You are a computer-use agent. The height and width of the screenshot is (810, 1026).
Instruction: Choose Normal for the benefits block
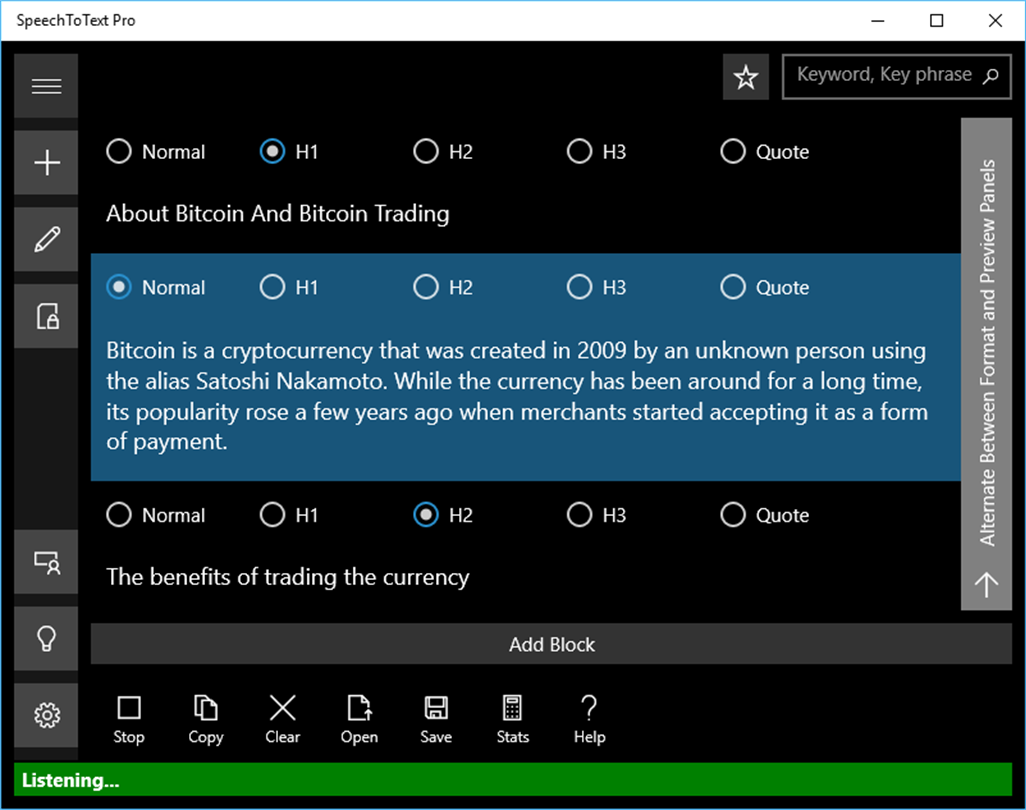click(119, 516)
